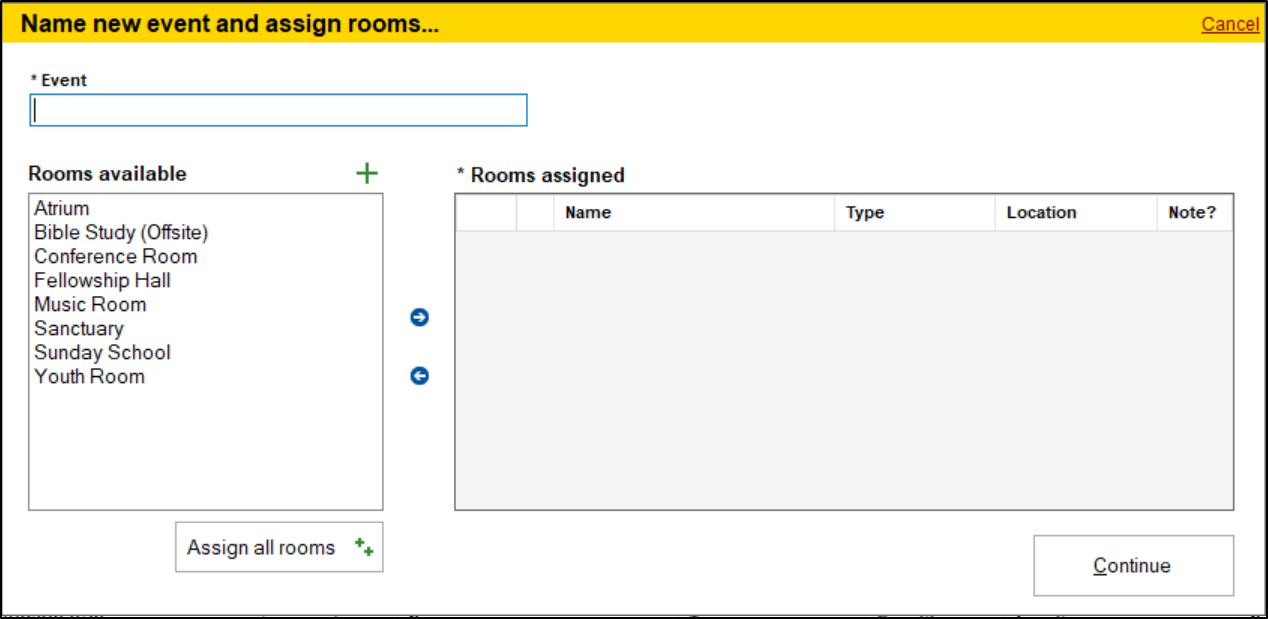1268x619 pixels.
Task: Focus the Event name text field
Action: [x=278, y=110]
